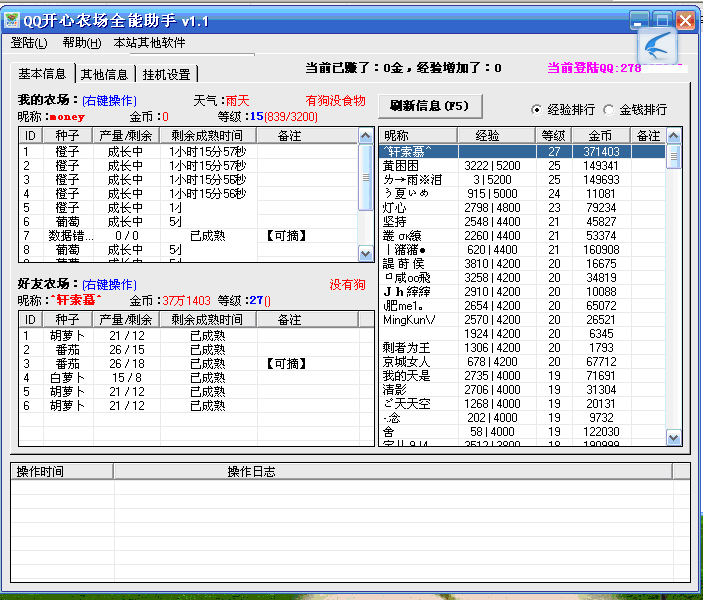Select the 我的天是 row in ranking

pos(522,375)
